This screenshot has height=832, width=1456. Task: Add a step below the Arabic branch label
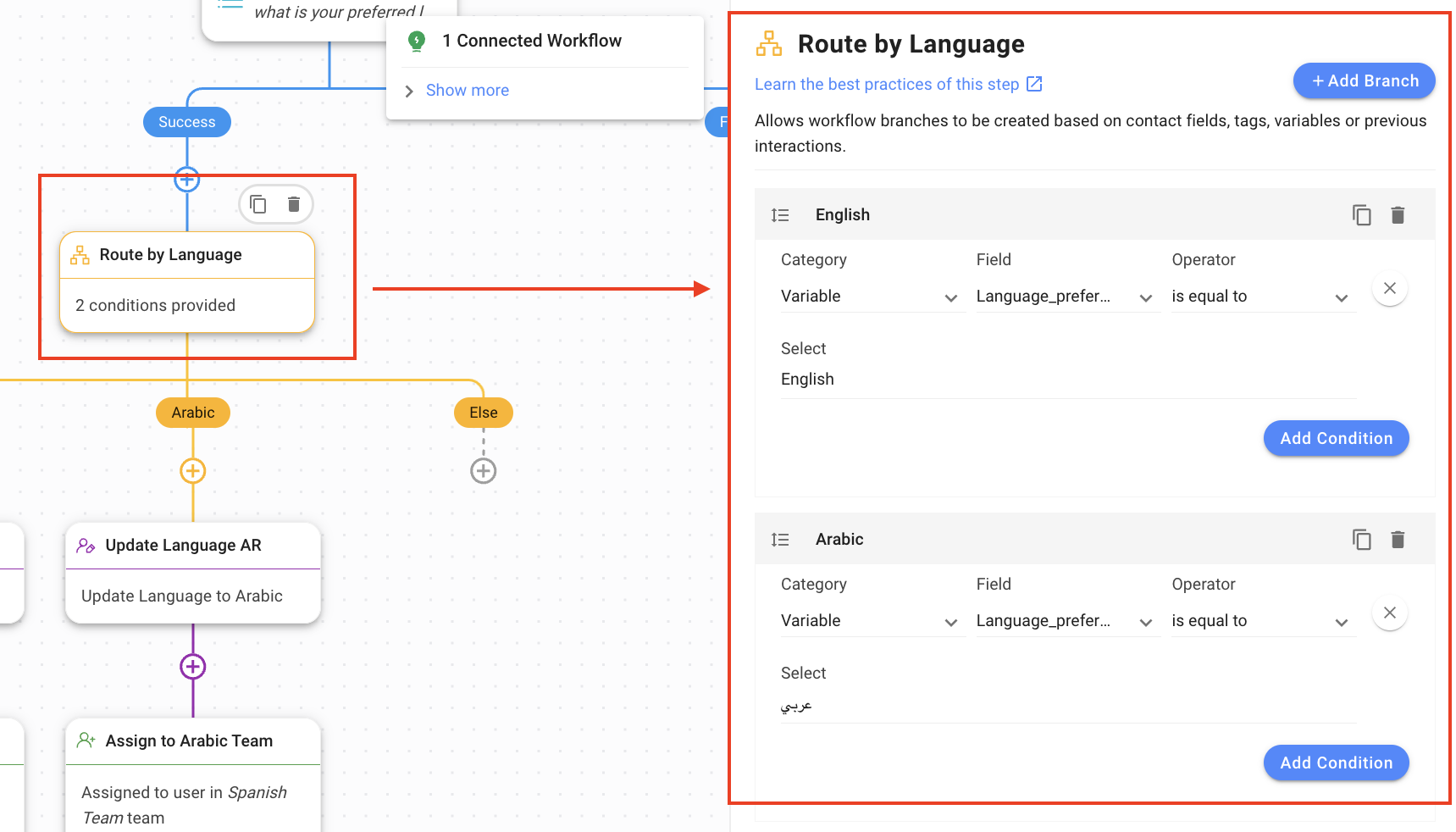coord(193,471)
